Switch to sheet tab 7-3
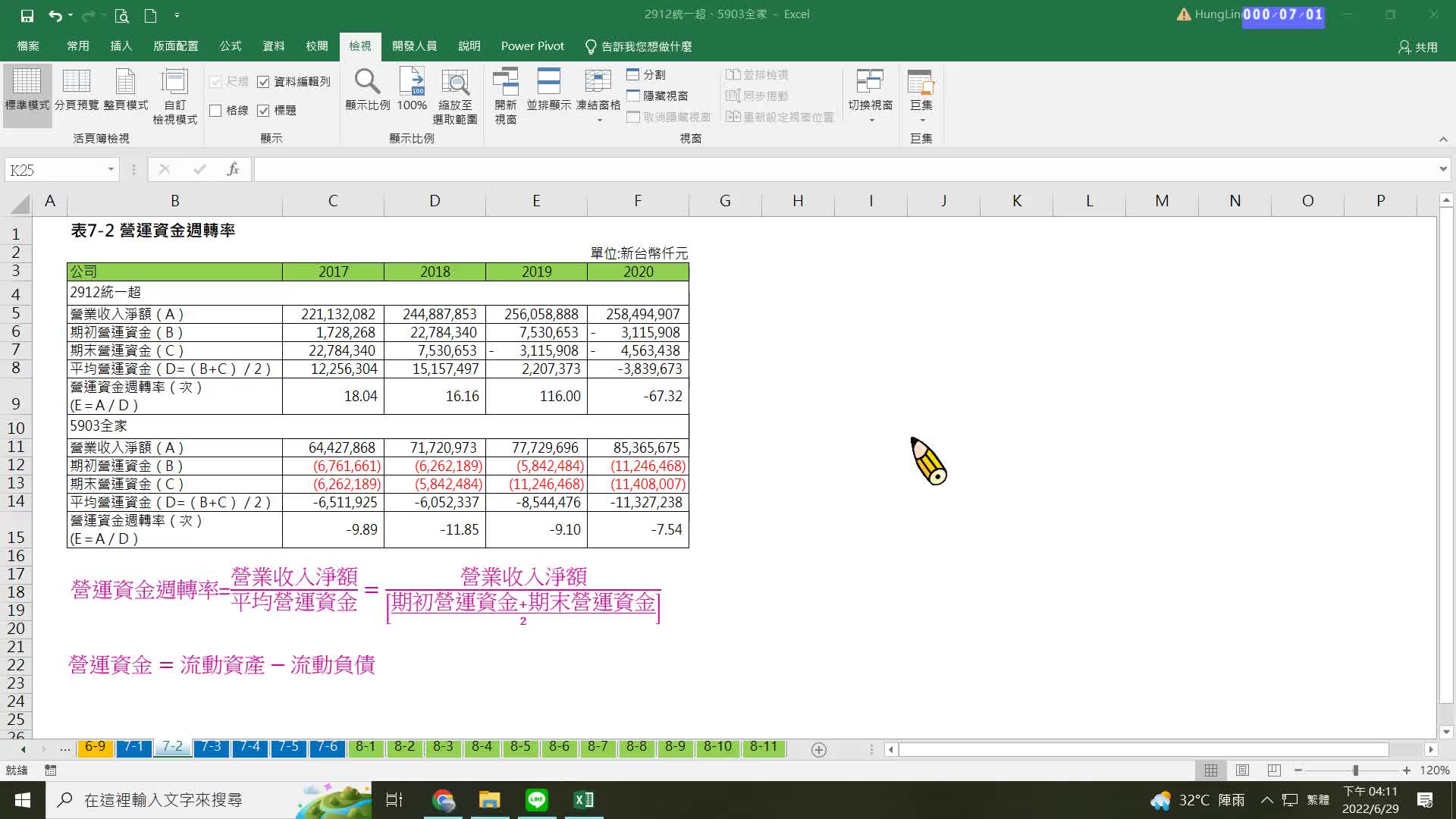Image resolution: width=1456 pixels, height=819 pixels. pyautogui.click(x=212, y=748)
